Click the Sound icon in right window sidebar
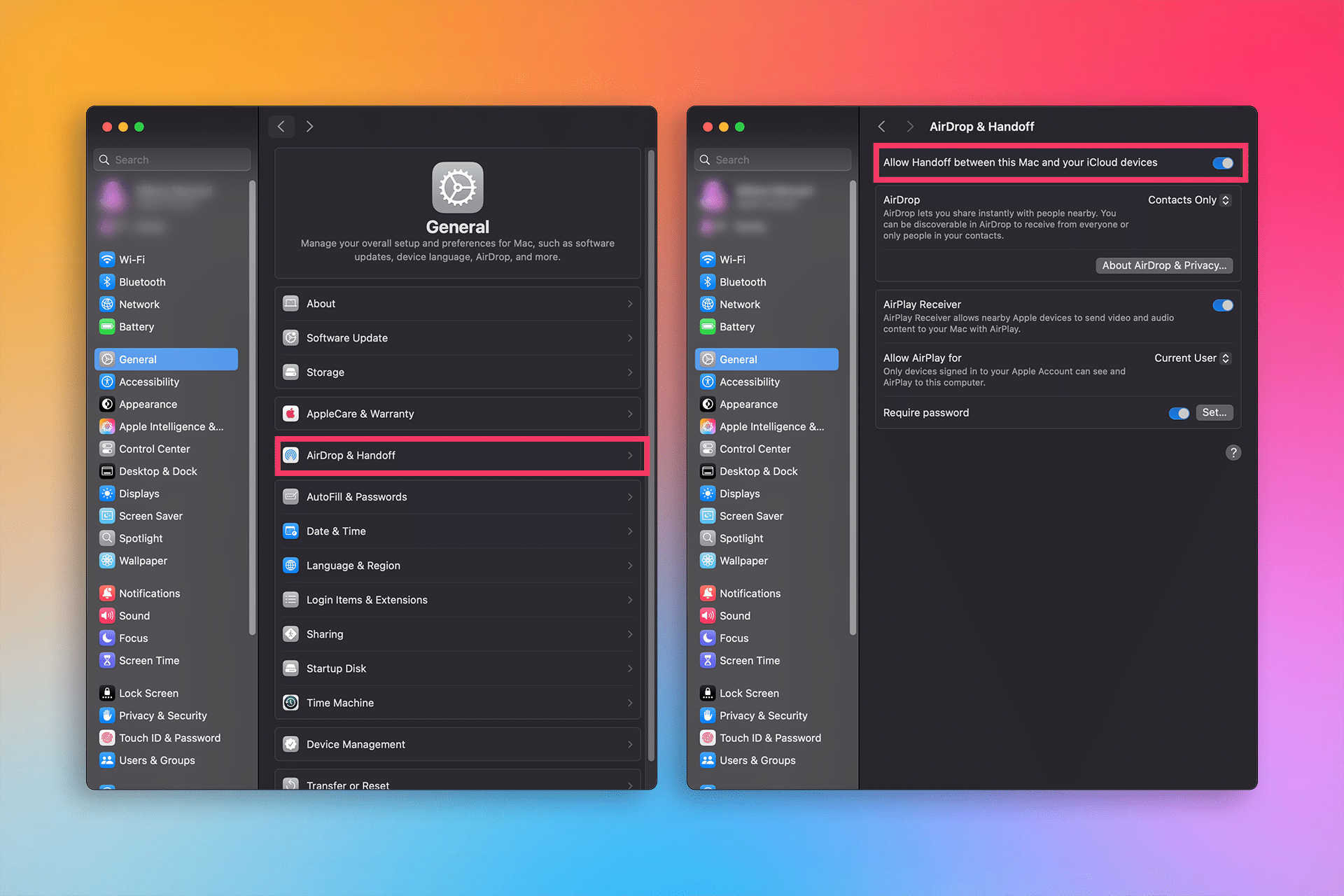Image resolution: width=1344 pixels, height=896 pixels. [708, 616]
